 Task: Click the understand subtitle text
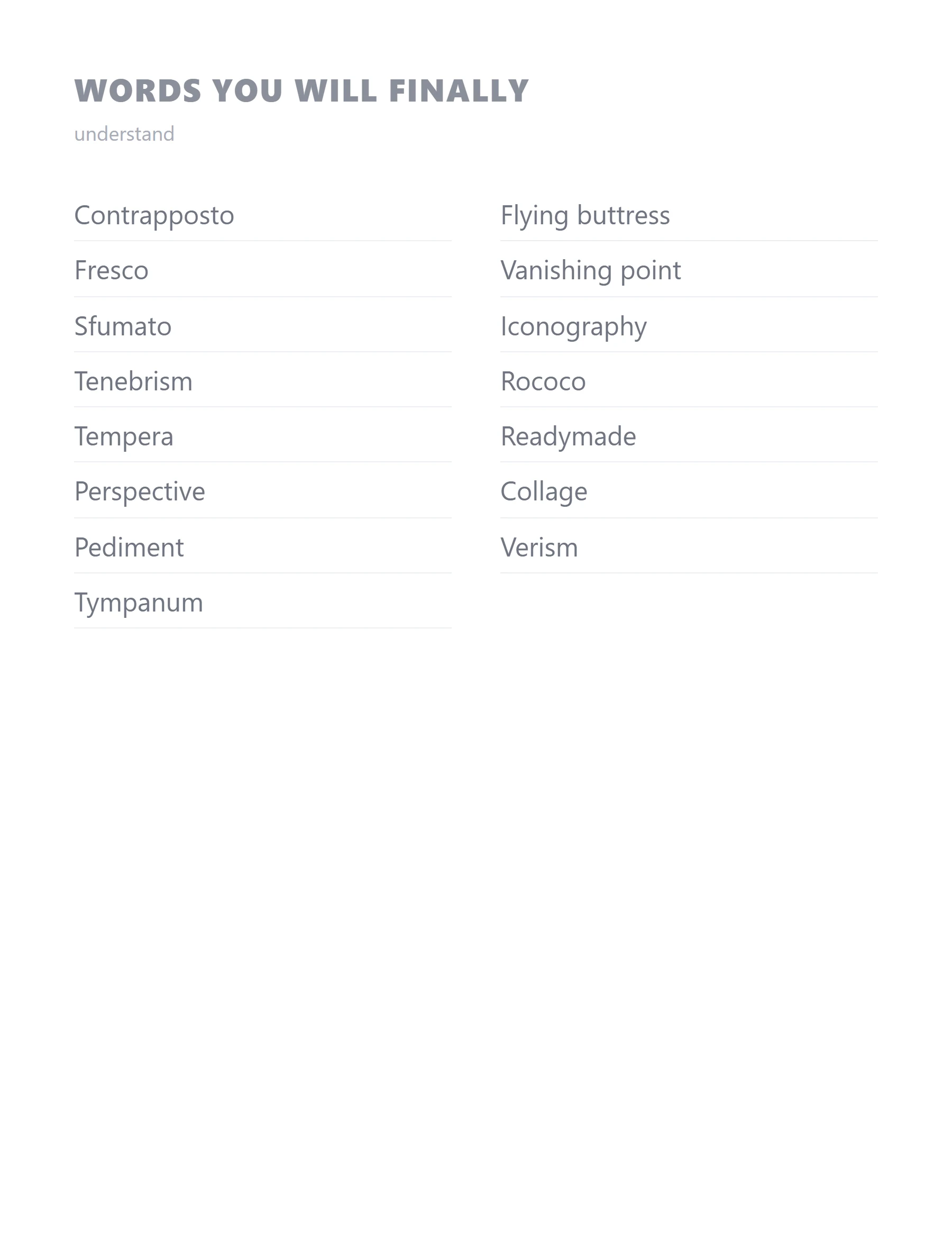125,134
